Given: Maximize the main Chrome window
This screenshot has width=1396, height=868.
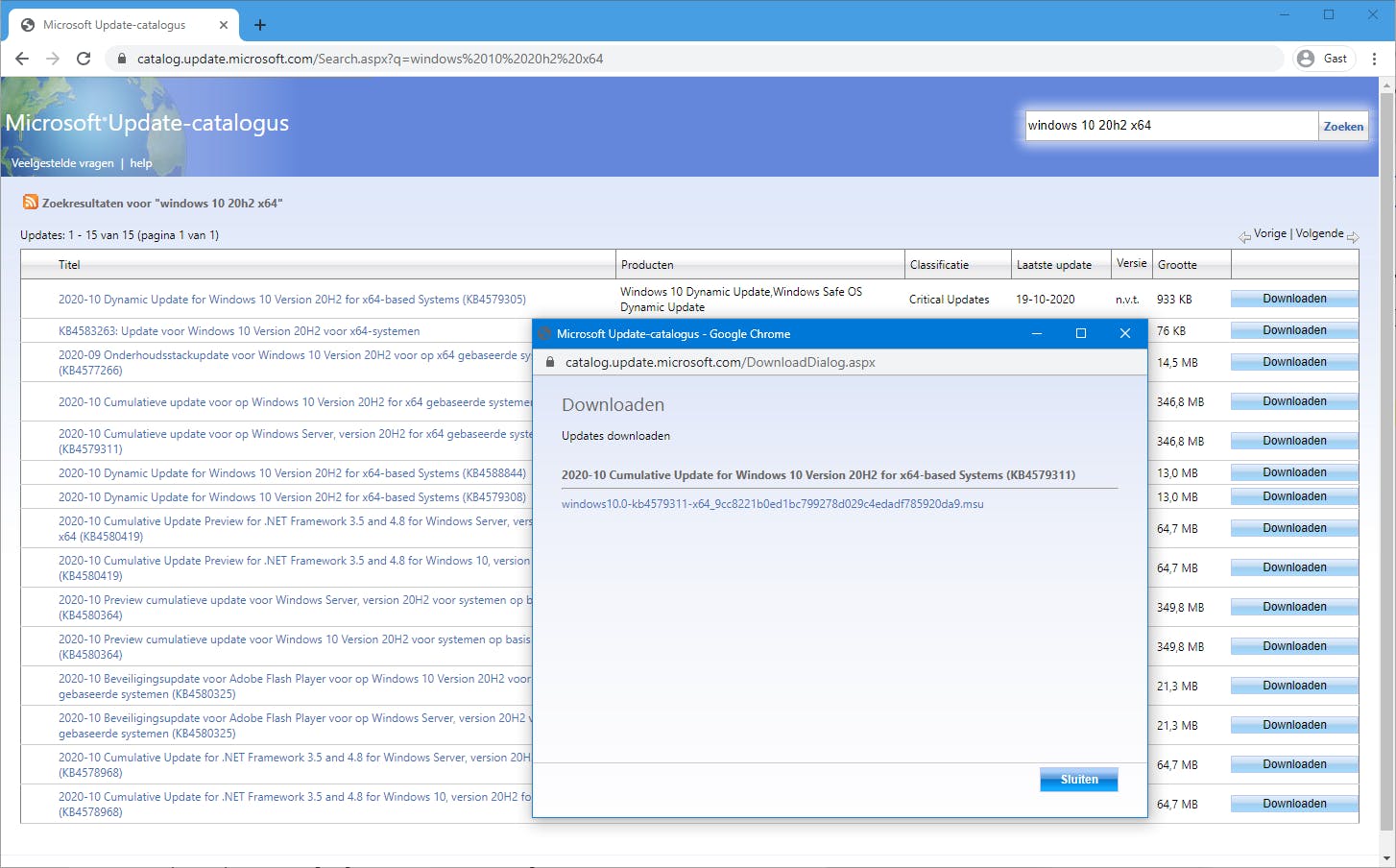Looking at the screenshot, I should click(1329, 14).
